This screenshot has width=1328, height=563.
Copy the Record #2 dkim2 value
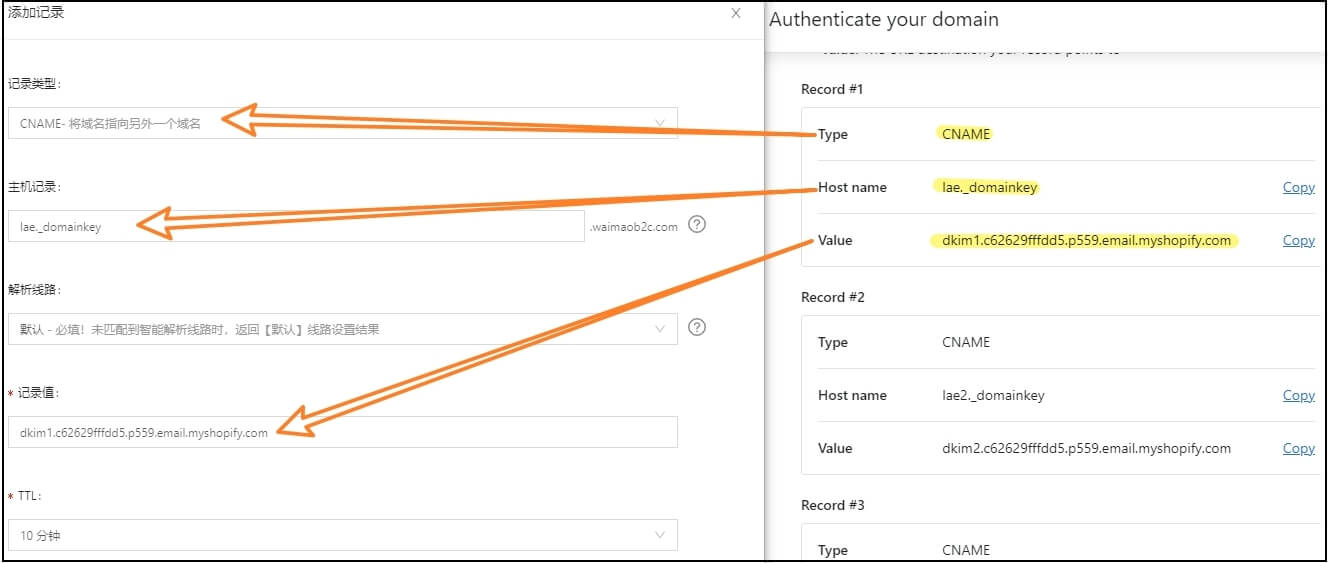[x=1298, y=448]
